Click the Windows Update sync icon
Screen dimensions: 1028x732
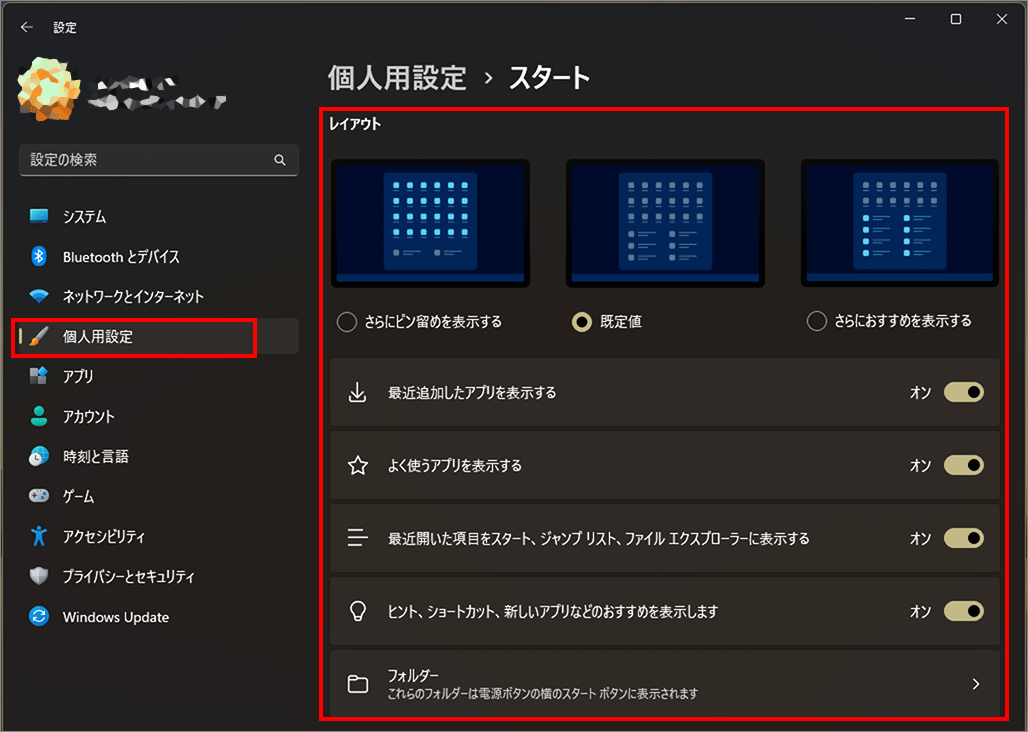tap(39, 616)
